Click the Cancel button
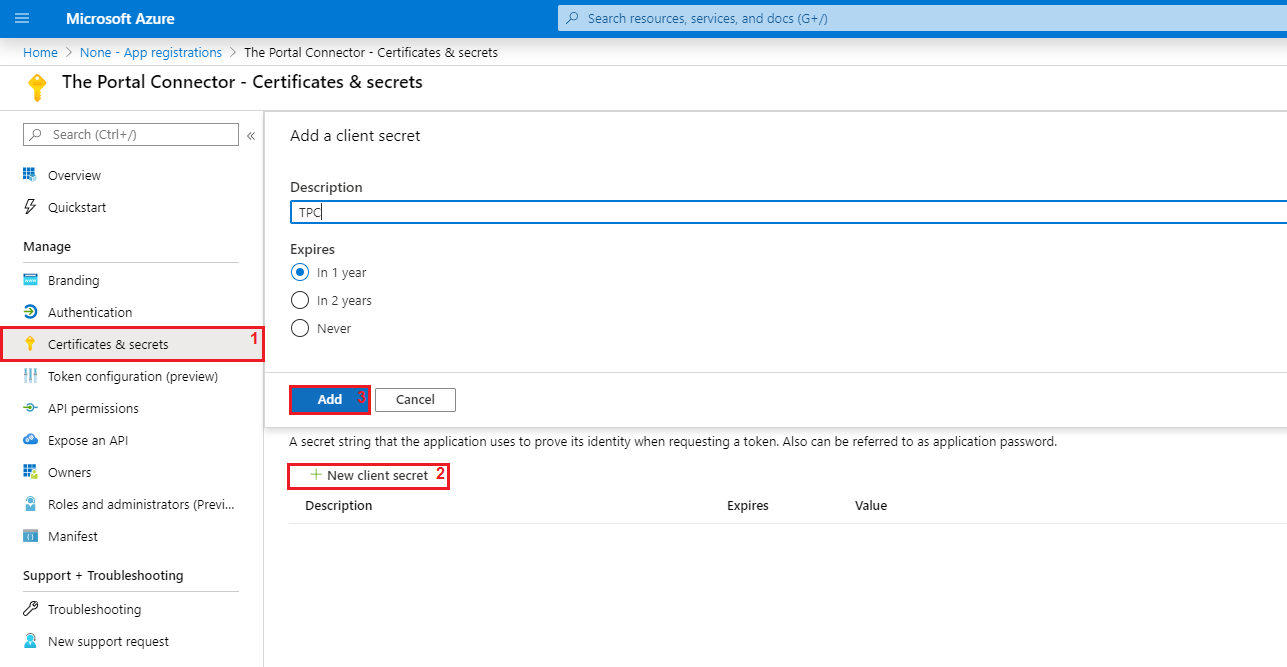This screenshot has width=1287, height=667. point(415,399)
